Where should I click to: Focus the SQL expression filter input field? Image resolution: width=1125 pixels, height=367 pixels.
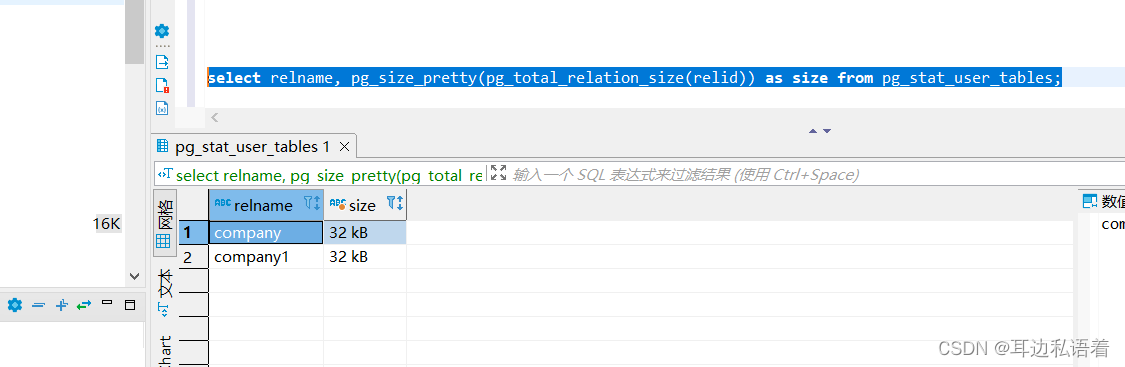tap(685, 174)
